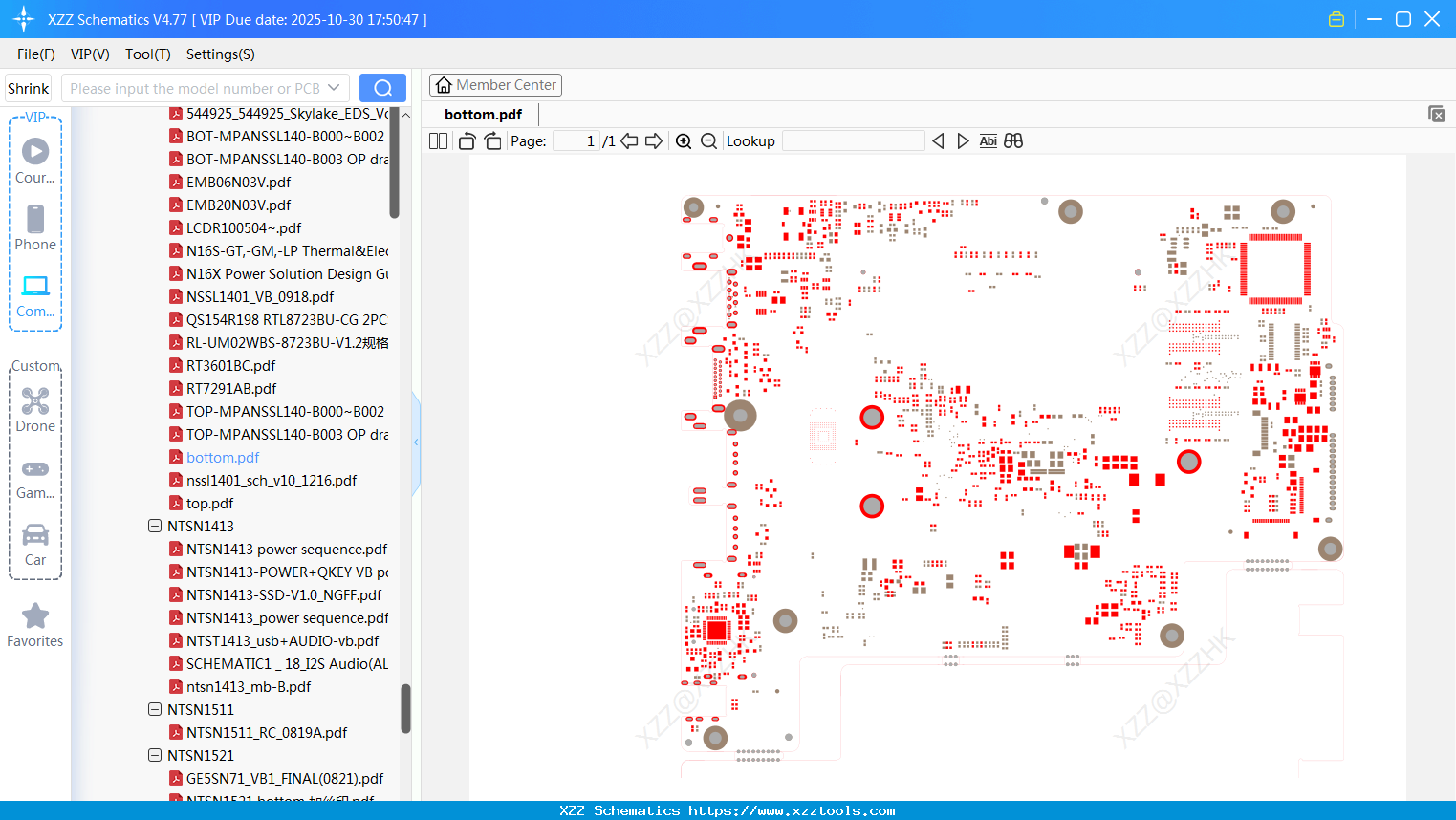Open NTST1413_usb+AUDIO-vb.pdf
The width and height of the screenshot is (1456, 820).
pos(282,640)
